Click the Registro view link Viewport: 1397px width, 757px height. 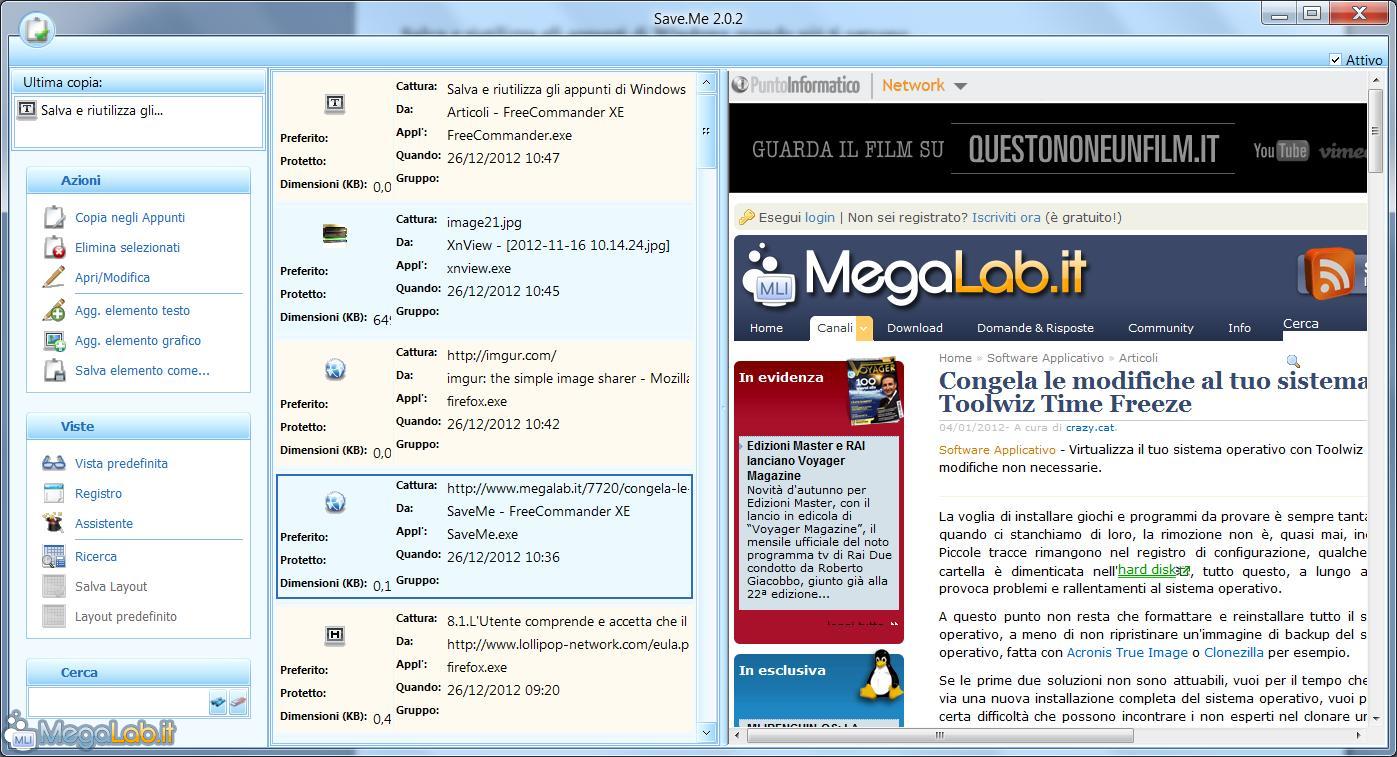(98, 494)
